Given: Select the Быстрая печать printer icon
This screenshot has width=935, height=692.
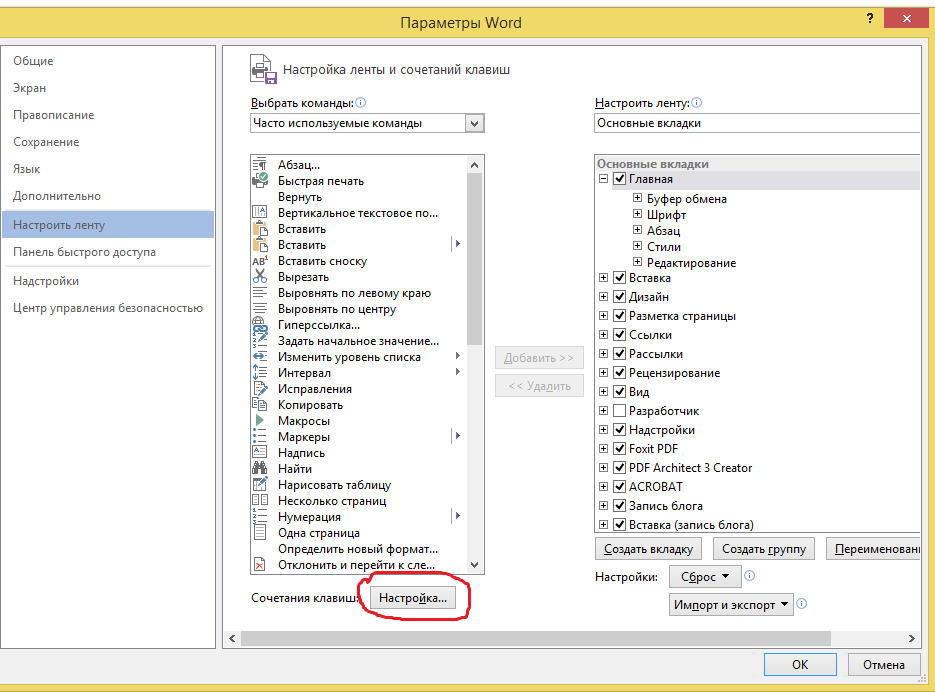Looking at the screenshot, I should point(260,181).
